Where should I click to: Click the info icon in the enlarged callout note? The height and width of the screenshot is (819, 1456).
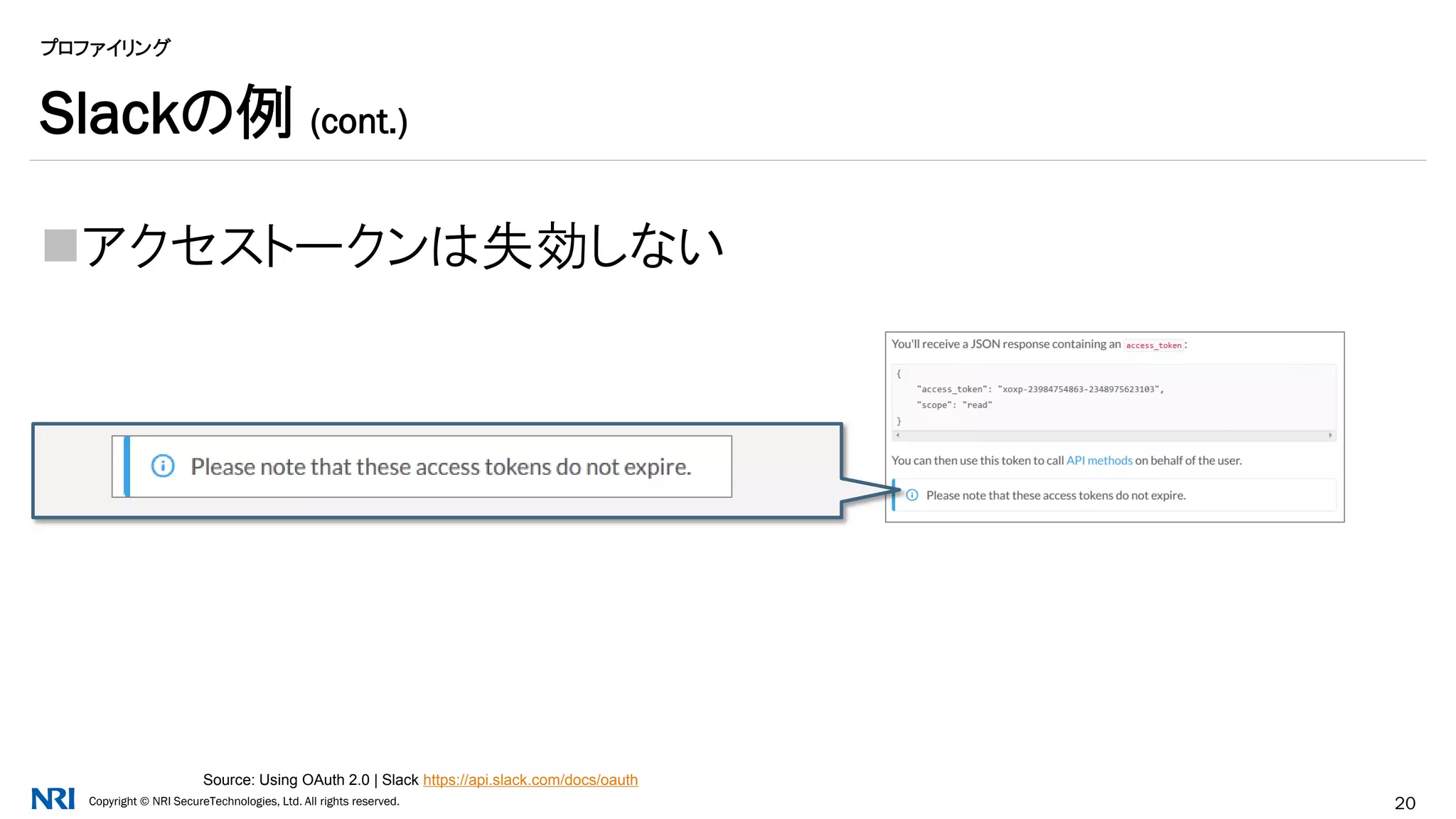click(x=163, y=466)
